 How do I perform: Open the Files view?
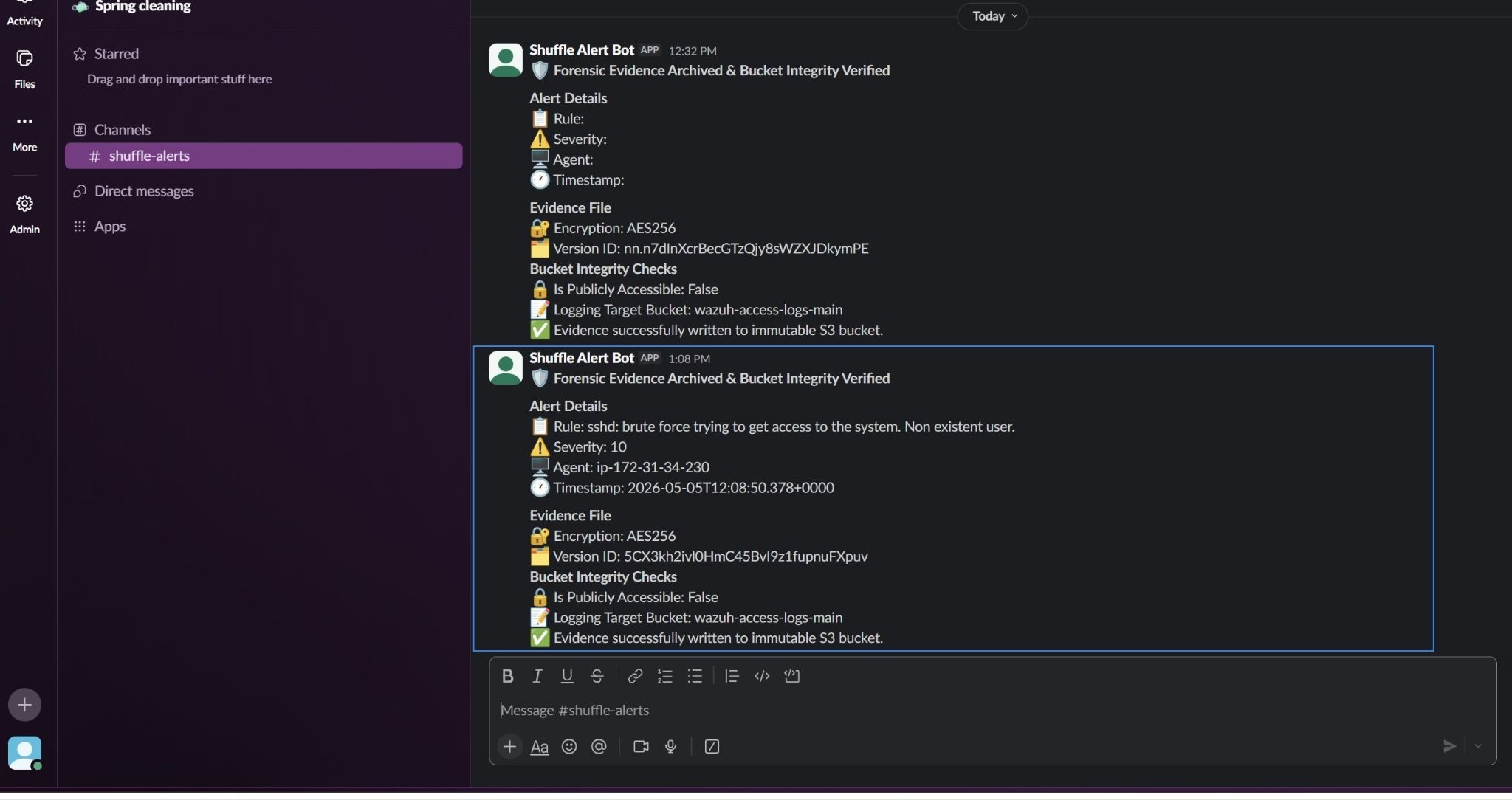24,69
